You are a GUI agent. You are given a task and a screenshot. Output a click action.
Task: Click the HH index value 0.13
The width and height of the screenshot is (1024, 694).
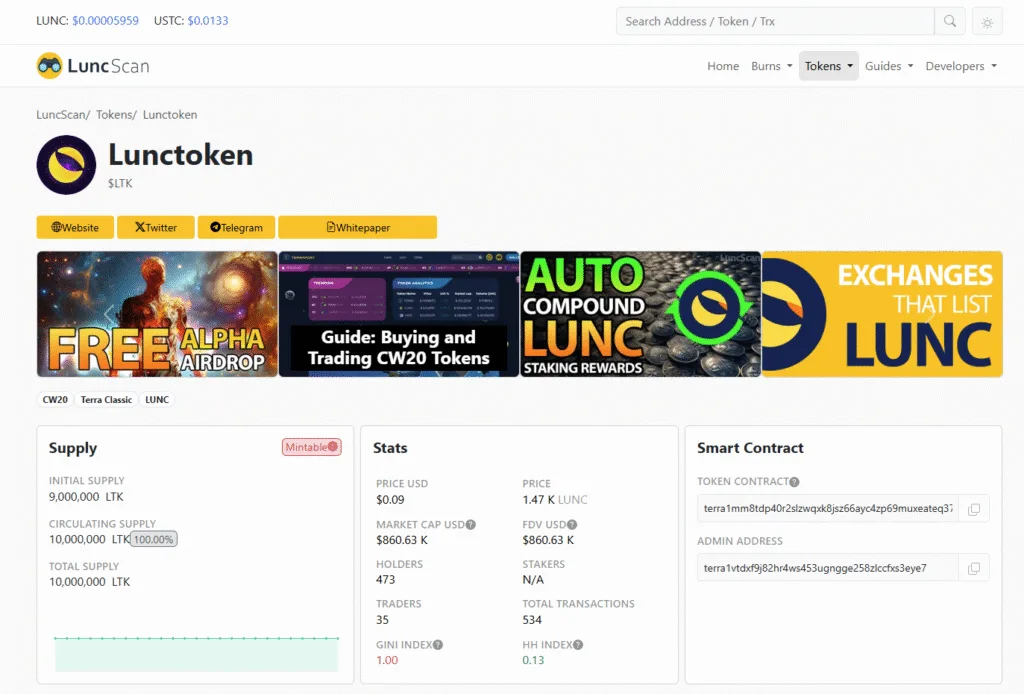click(x=533, y=660)
